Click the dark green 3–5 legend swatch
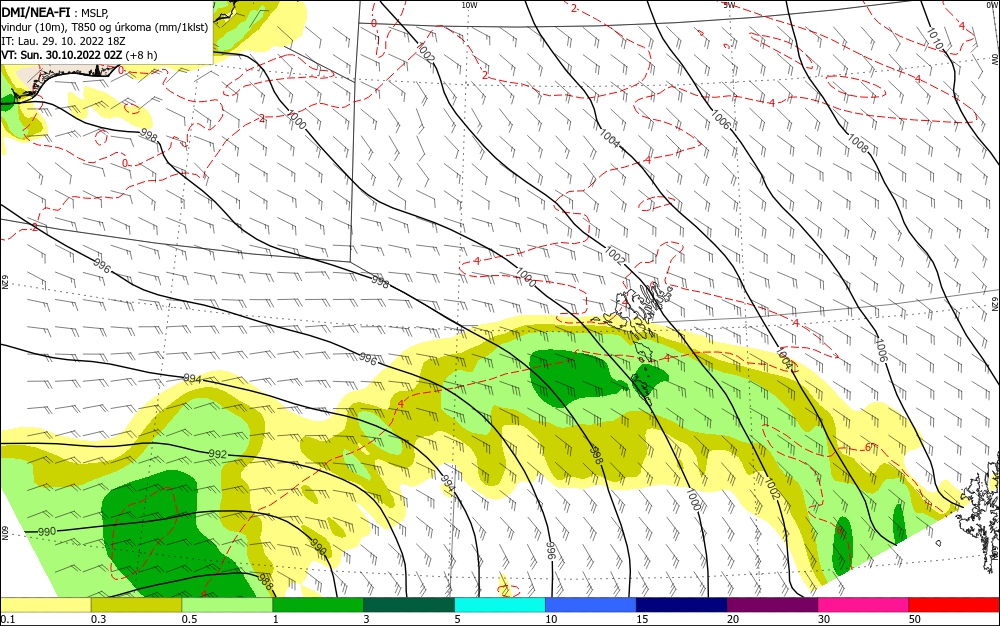Image resolution: width=1000 pixels, height=626 pixels. point(409,605)
